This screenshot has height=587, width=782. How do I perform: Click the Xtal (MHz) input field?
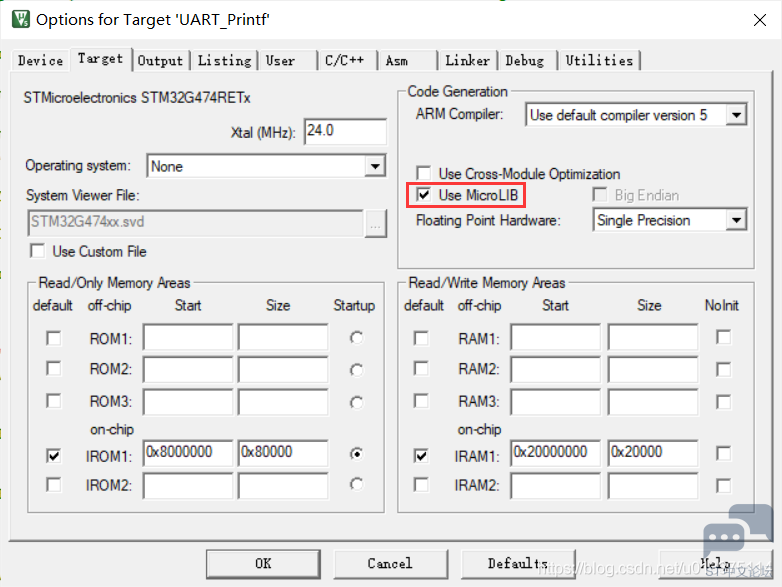345,131
